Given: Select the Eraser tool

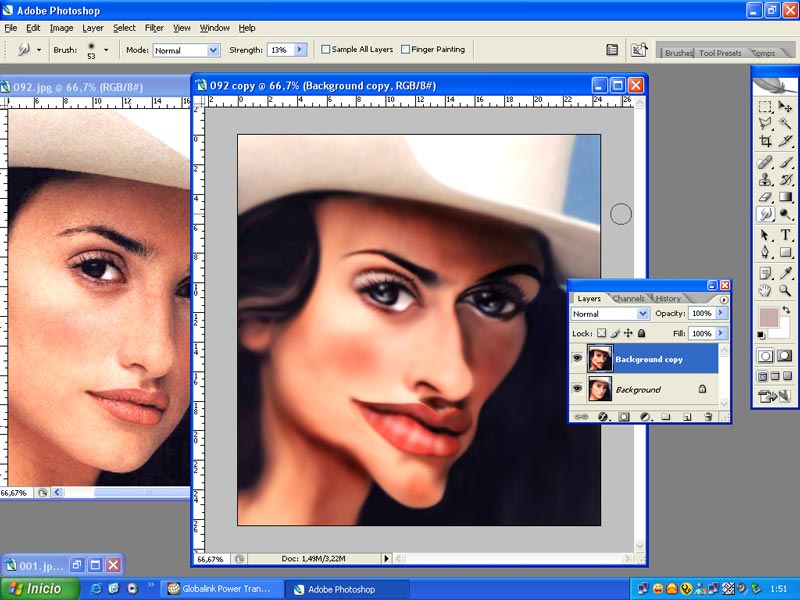Looking at the screenshot, I should 765,197.
